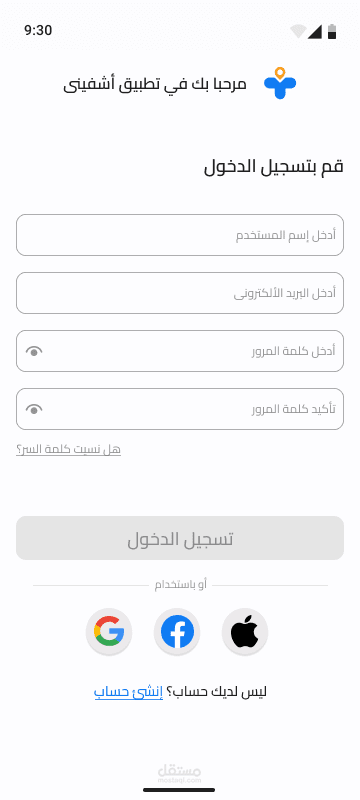
Task: Tap the cellular signal status icon
Action: point(315,32)
